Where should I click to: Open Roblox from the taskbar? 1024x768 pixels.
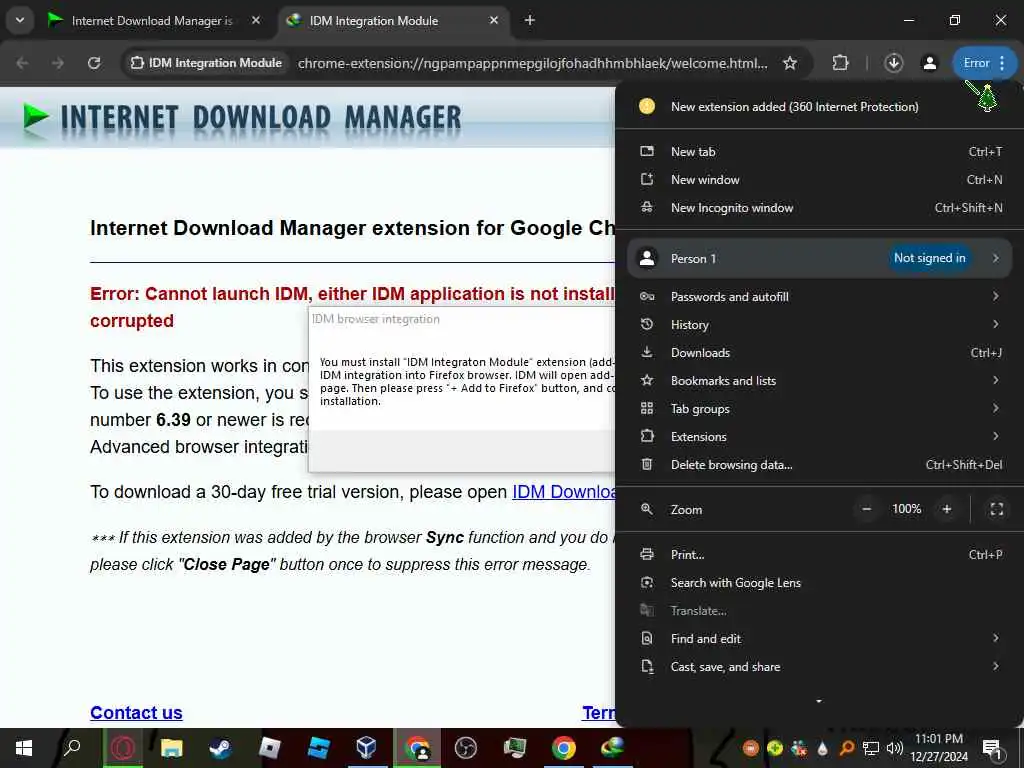(x=269, y=748)
